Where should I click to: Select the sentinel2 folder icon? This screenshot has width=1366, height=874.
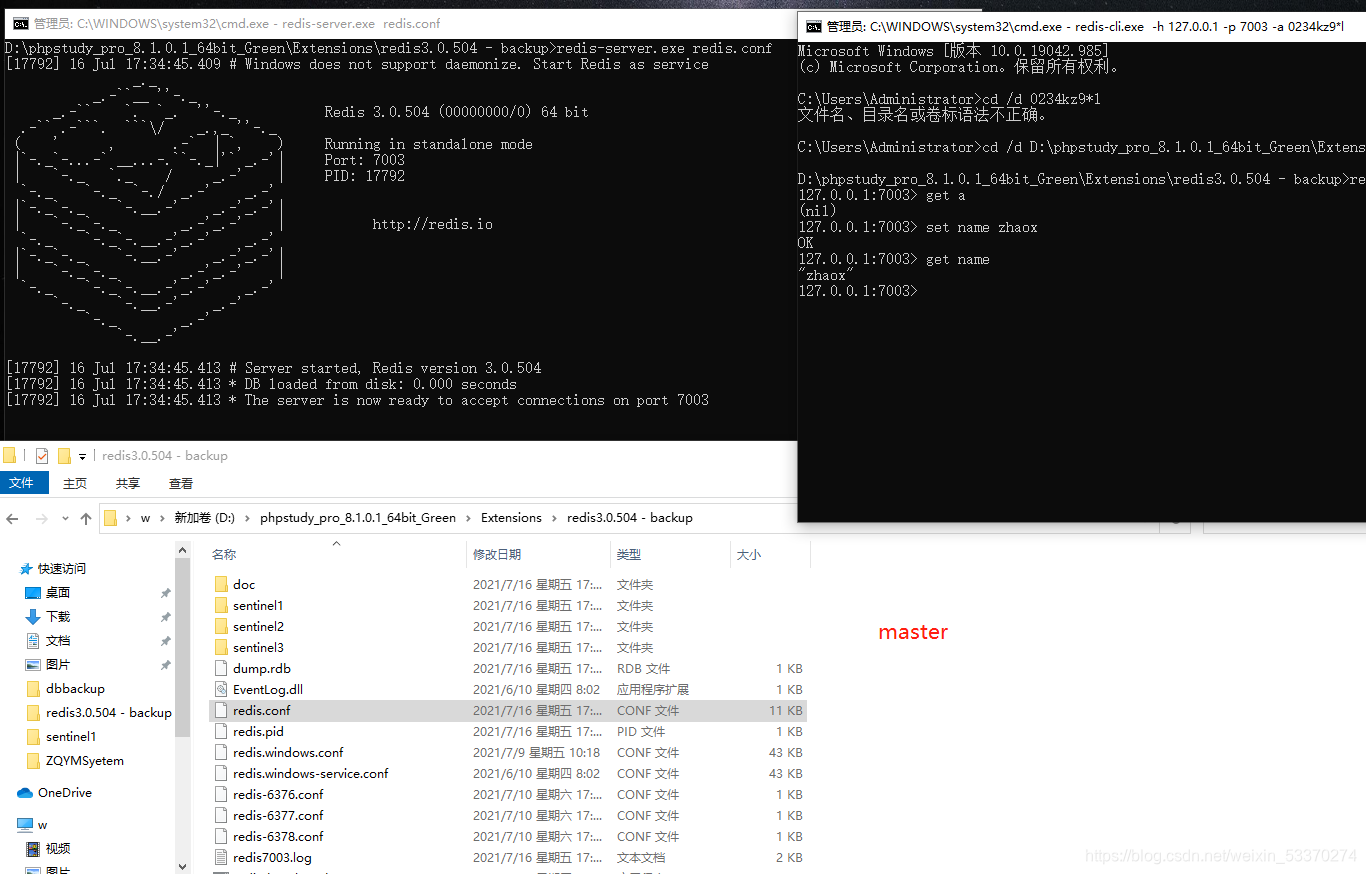click(221, 626)
